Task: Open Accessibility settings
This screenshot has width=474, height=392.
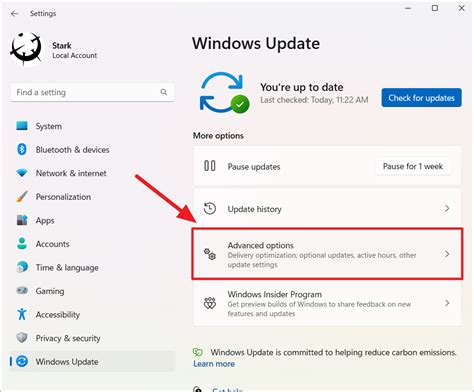Action: (x=92, y=314)
